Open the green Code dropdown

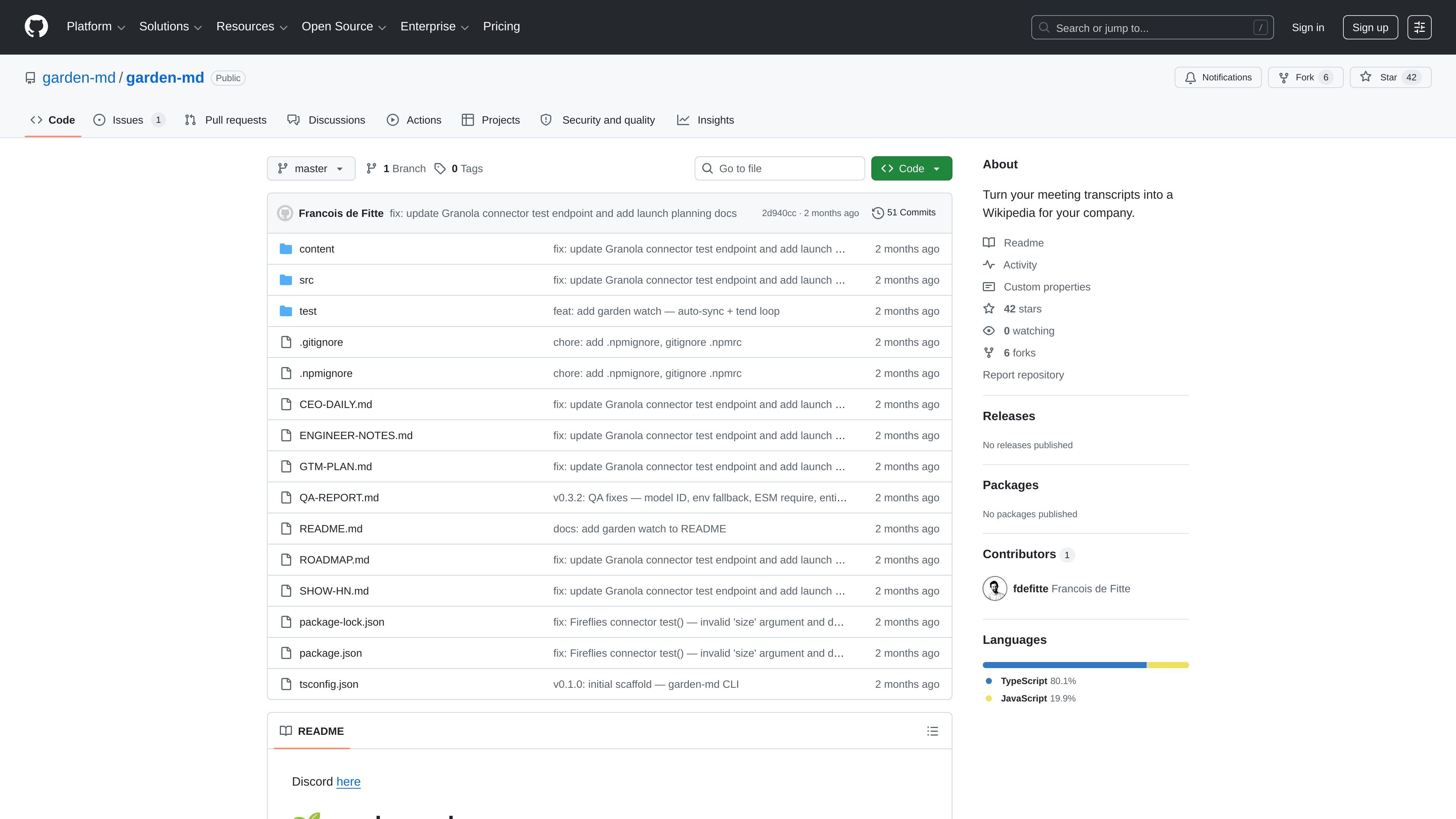pyautogui.click(x=911, y=168)
